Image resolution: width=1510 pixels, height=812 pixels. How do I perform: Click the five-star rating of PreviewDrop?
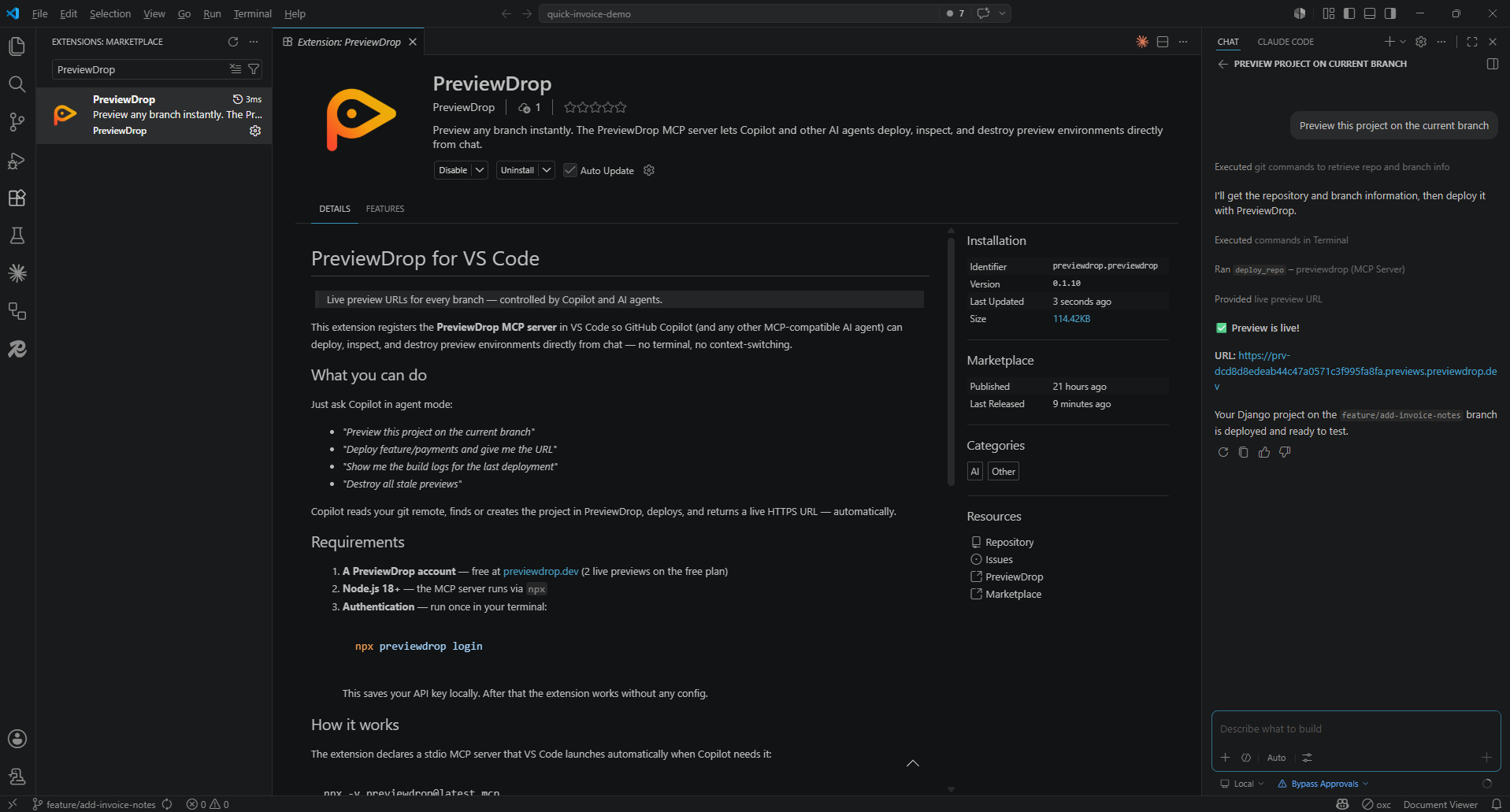tap(595, 107)
